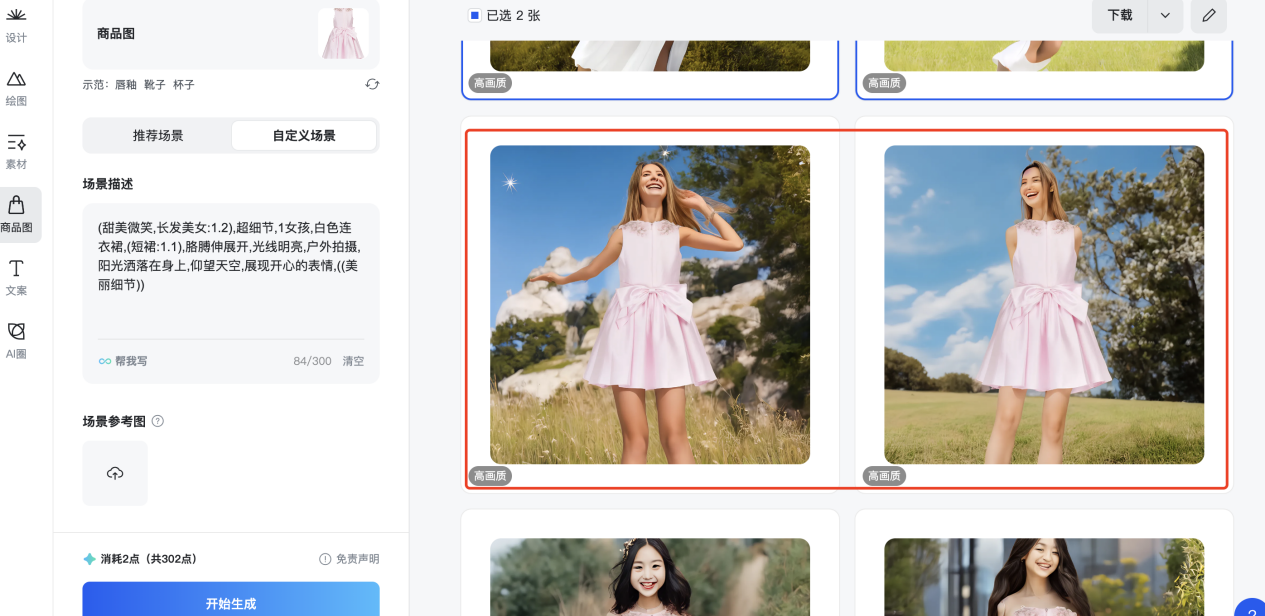This screenshot has width=1265, height=616.
Task: Expand the 下载 dropdown arrow
Action: coord(1165,15)
